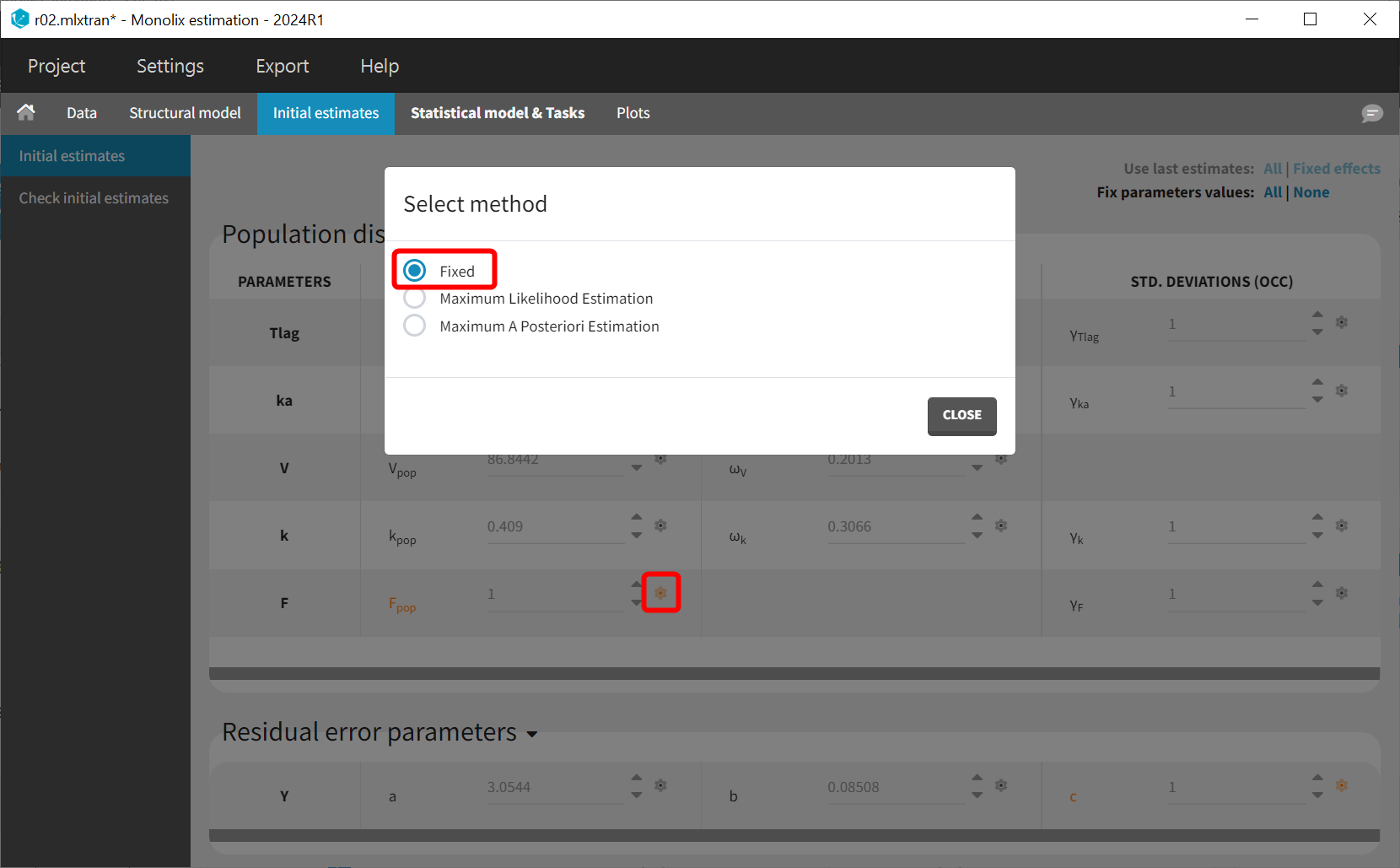1400x868 pixels.
Task: Open the comment bubble icon
Action: click(1372, 113)
